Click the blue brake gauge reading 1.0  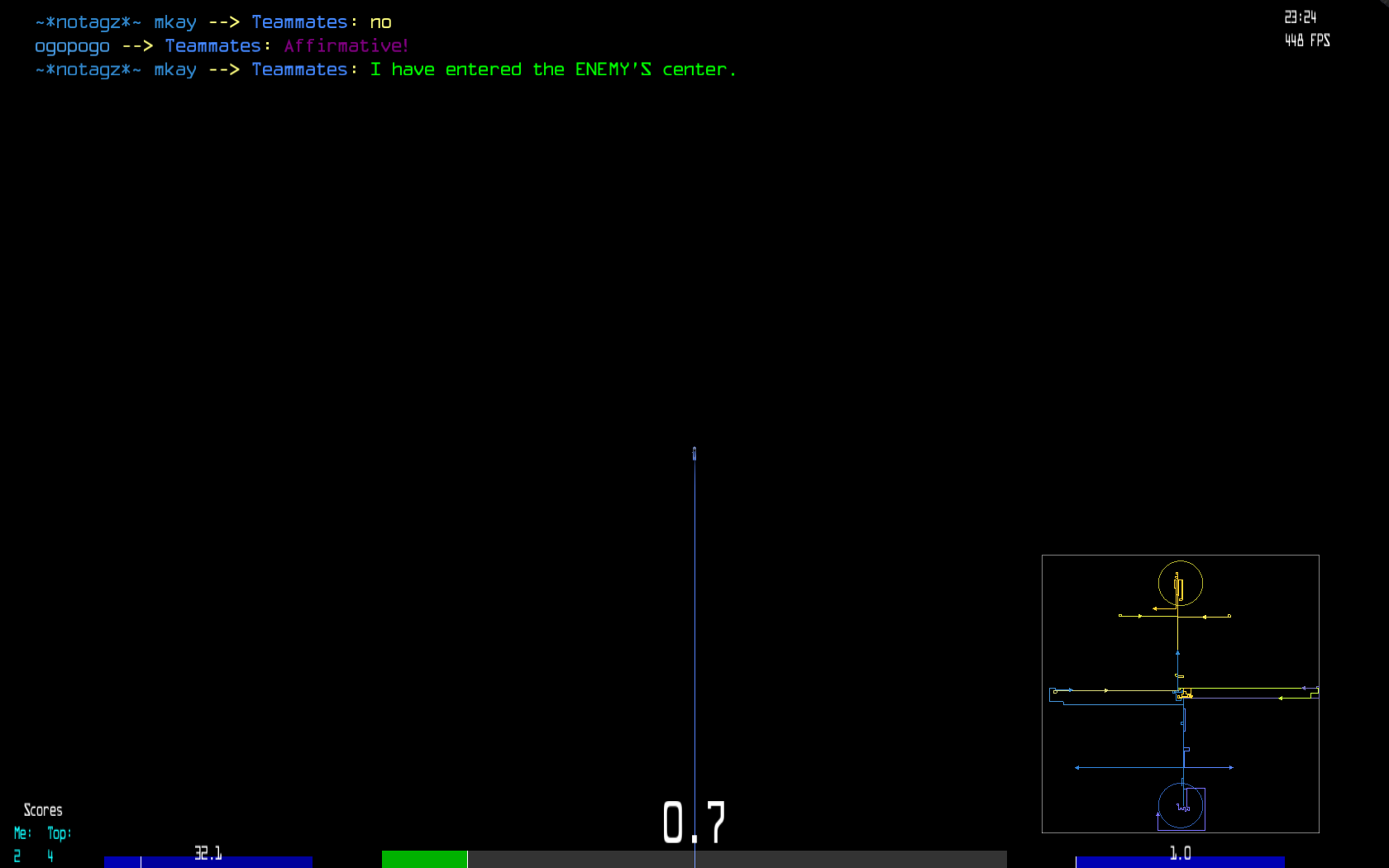[x=1180, y=861]
